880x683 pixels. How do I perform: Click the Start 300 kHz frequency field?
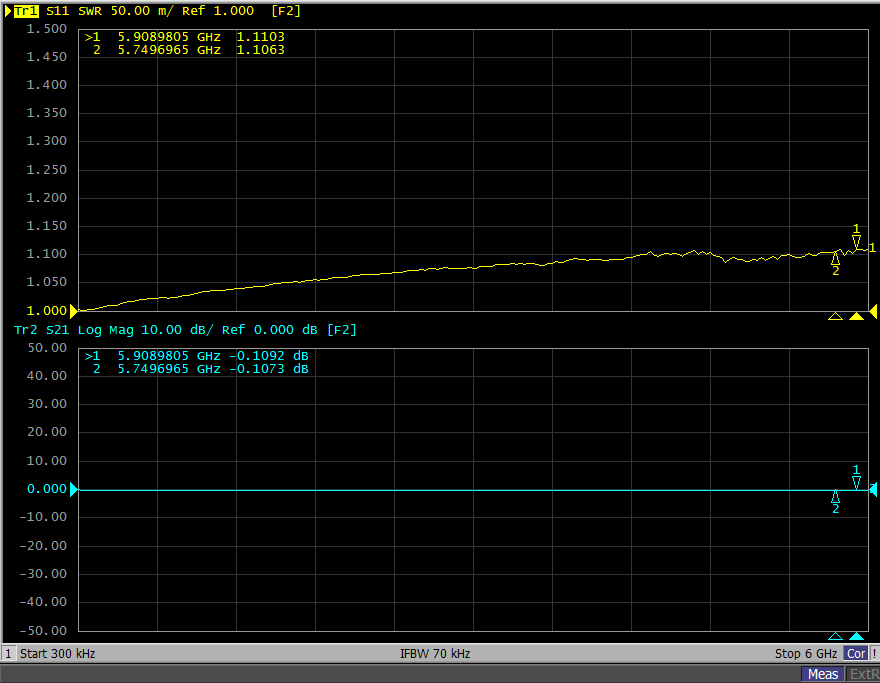coord(58,654)
